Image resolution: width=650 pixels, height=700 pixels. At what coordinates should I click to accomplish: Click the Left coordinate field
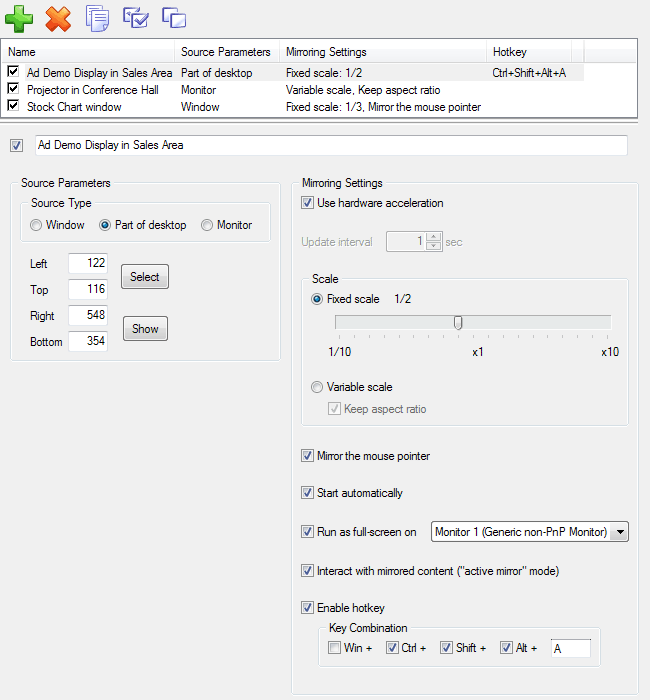(88, 263)
